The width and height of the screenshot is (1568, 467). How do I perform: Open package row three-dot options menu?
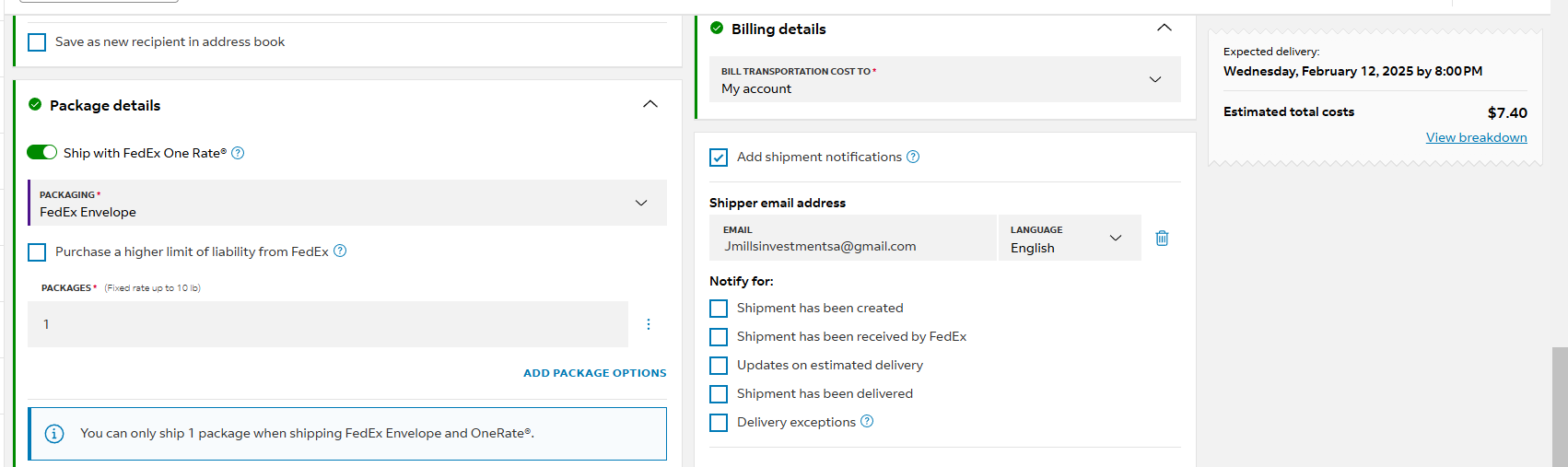tap(649, 324)
